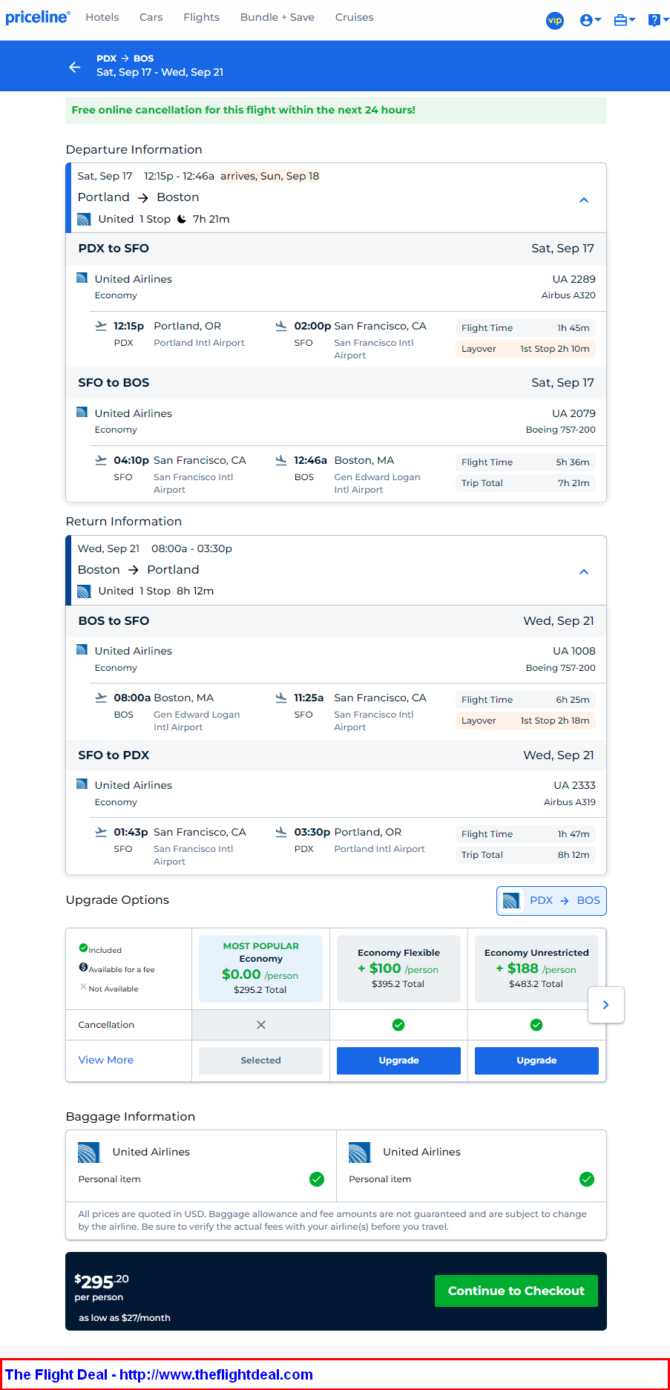Show more upgrade options with right arrow
Viewport: 670px width, 1390px height.
pos(606,1005)
